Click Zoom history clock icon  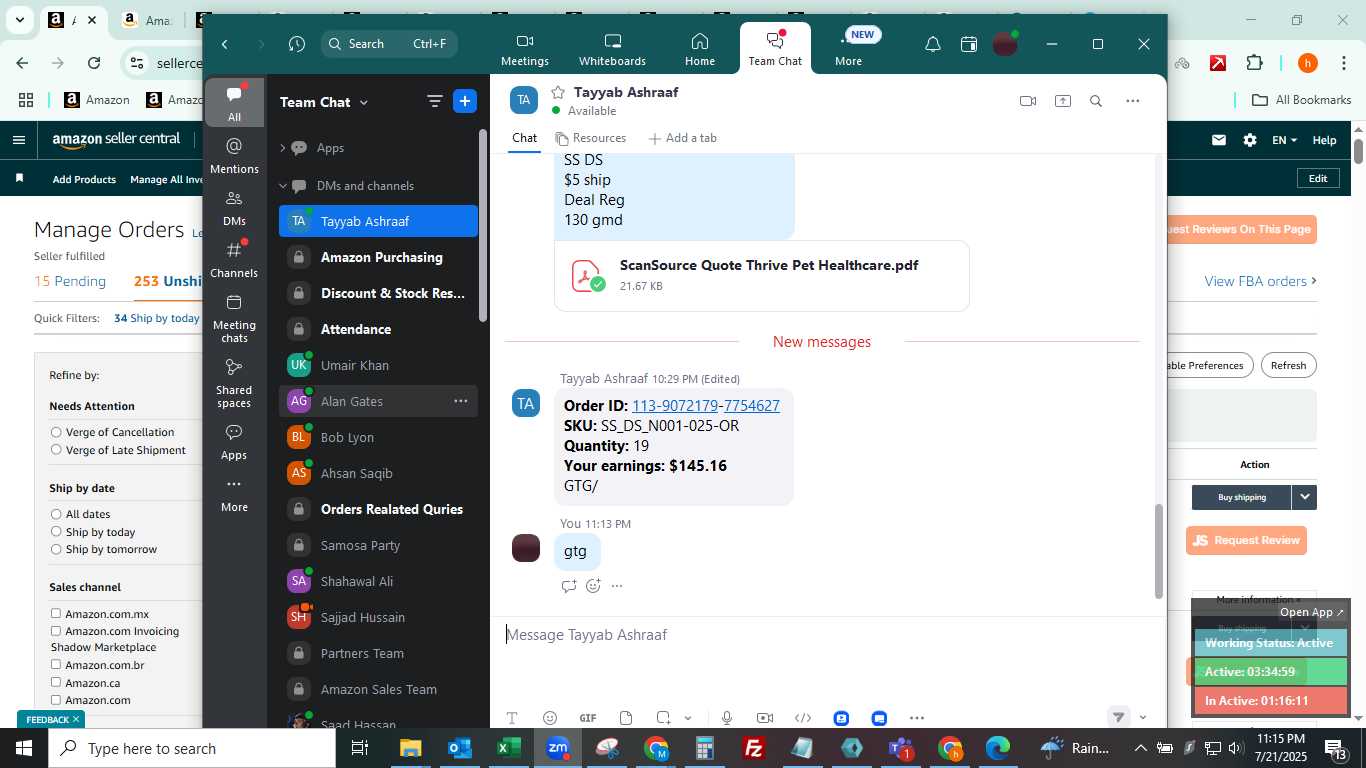tap(296, 44)
